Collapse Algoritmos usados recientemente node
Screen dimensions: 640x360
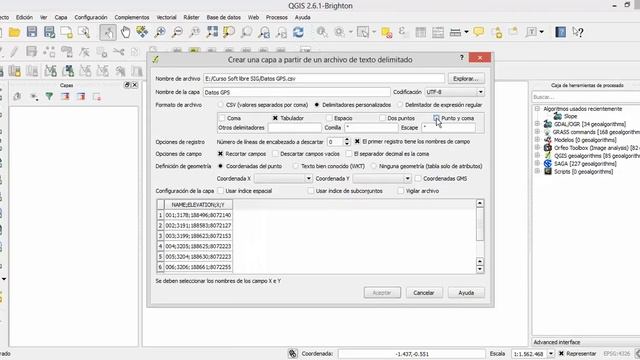[537, 109]
